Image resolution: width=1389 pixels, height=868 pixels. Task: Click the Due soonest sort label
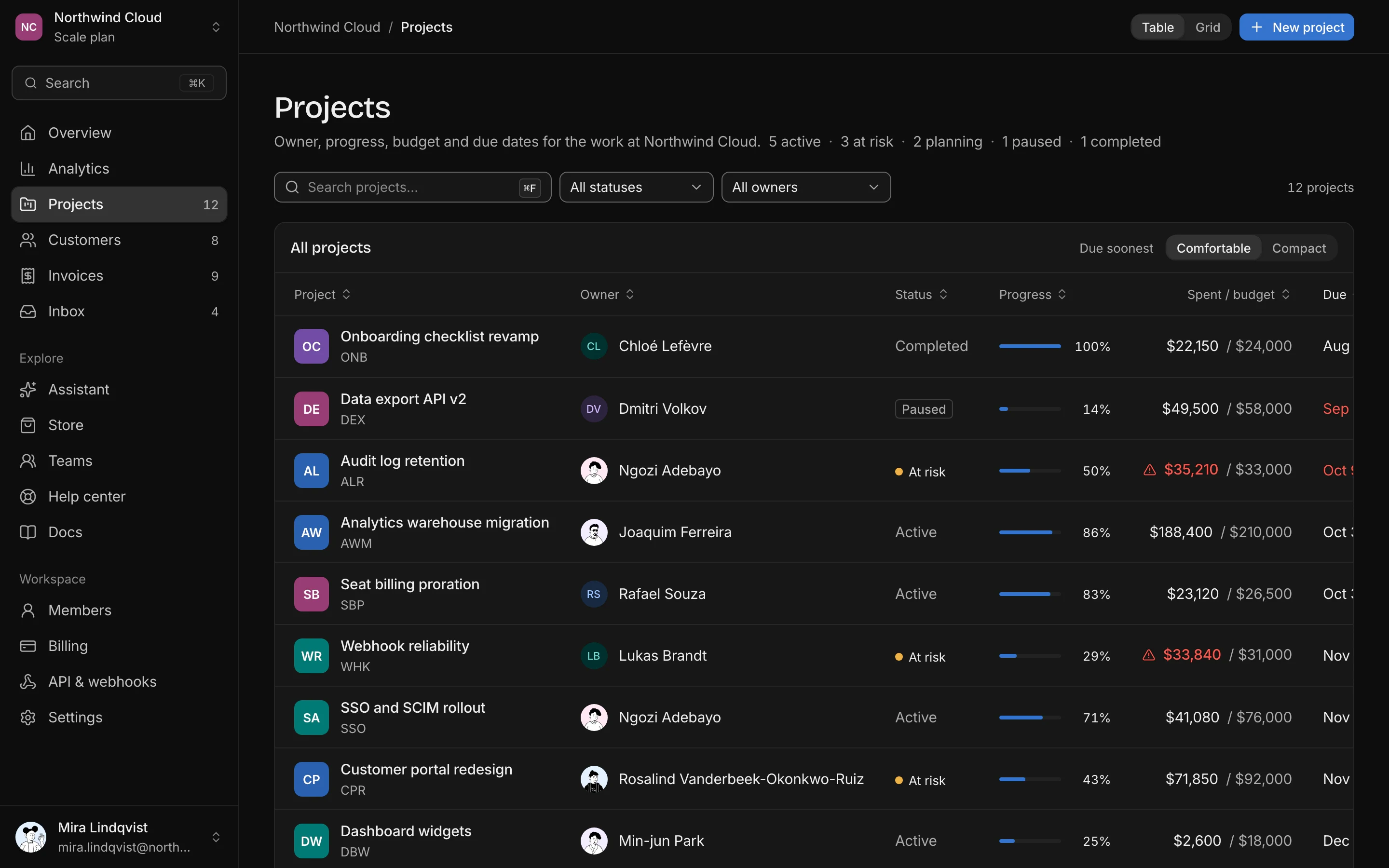click(x=1116, y=248)
